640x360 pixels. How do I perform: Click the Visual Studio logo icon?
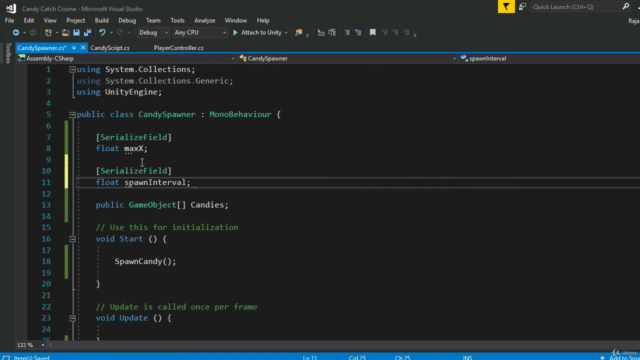[x=11, y=8]
